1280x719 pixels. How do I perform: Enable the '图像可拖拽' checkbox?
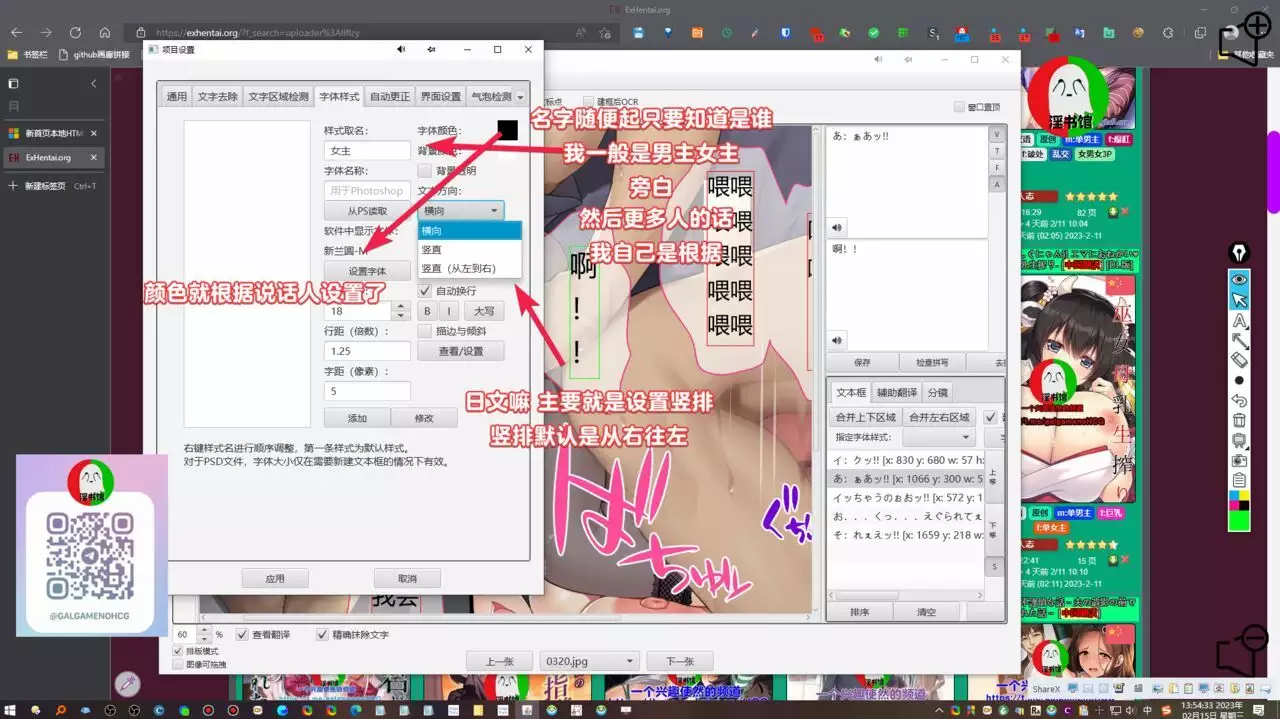(x=178, y=664)
